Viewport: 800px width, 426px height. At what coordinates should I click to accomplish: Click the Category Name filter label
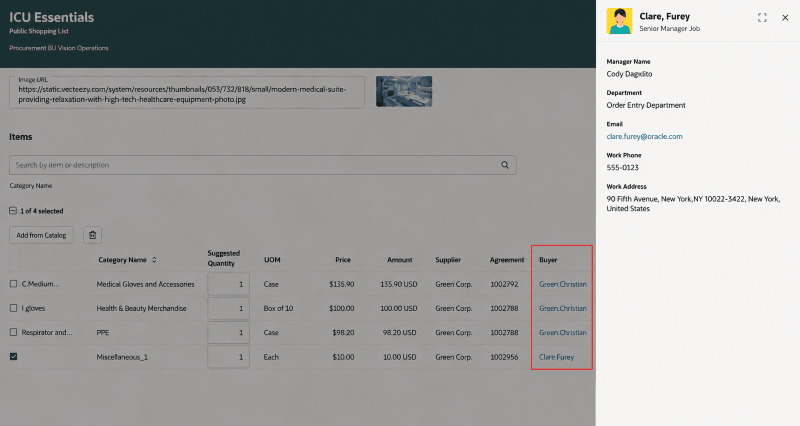(x=31, y=186)
